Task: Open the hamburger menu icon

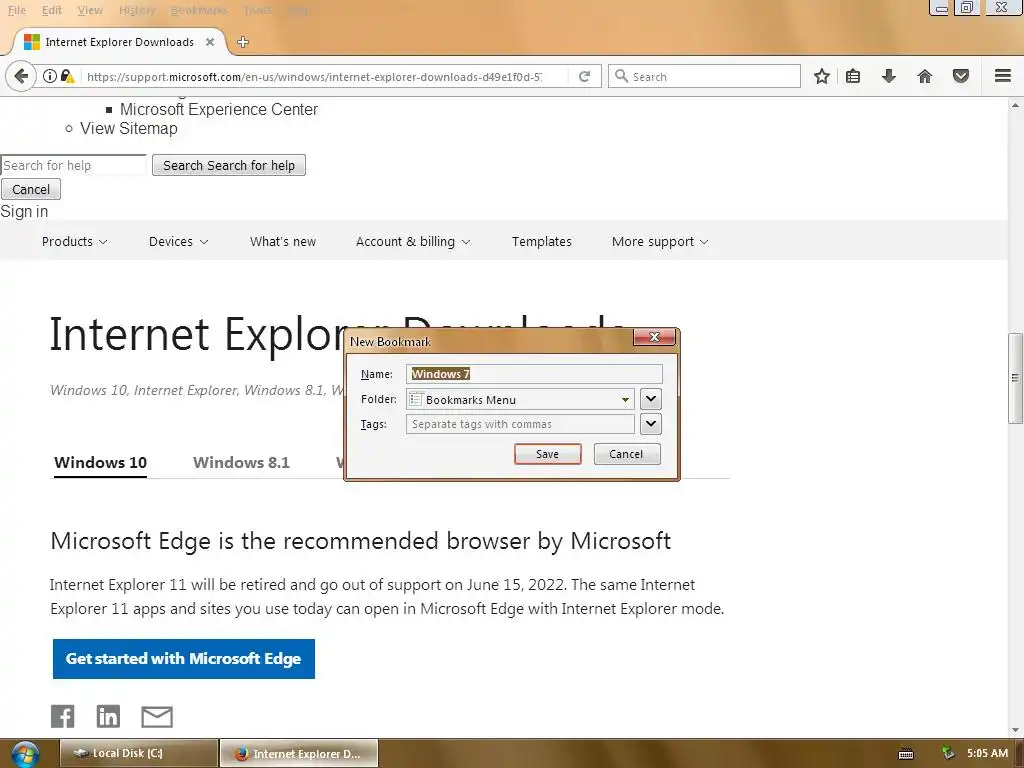Action: [1003, 76]
